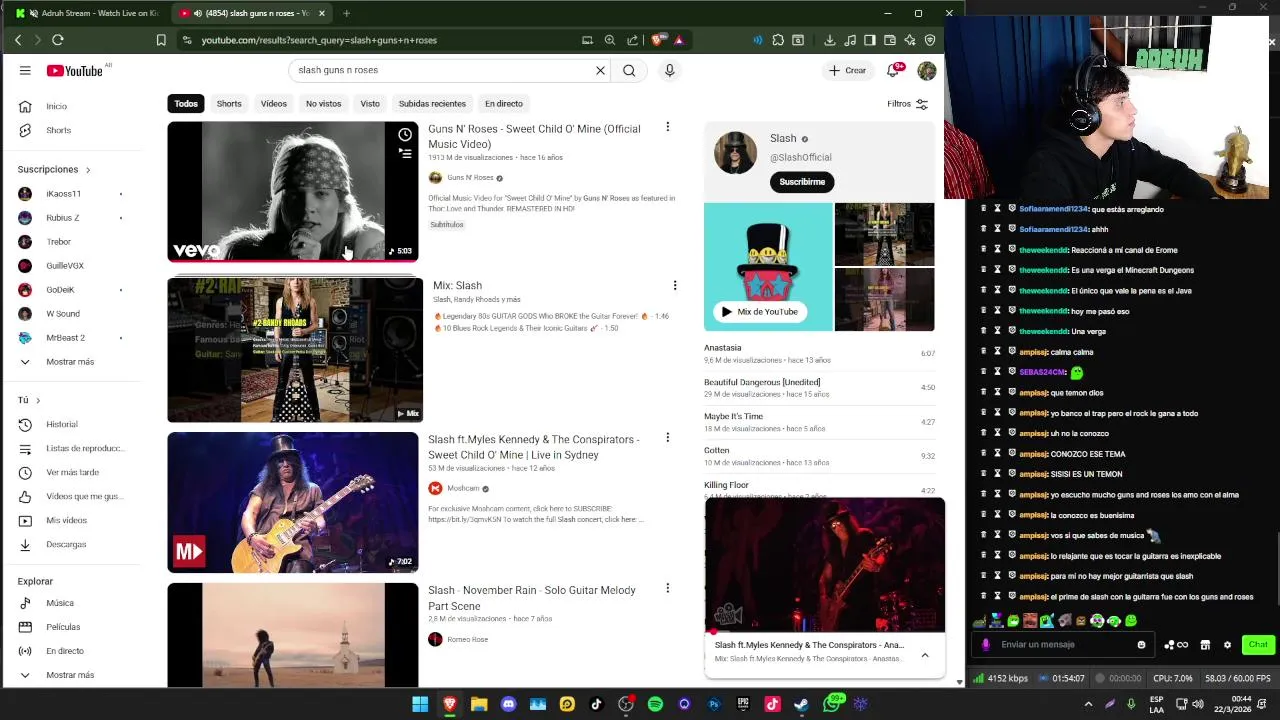Viewport: 1280px width, 720px height.
Task: Select the Todos filter chip
Action: 186,104
